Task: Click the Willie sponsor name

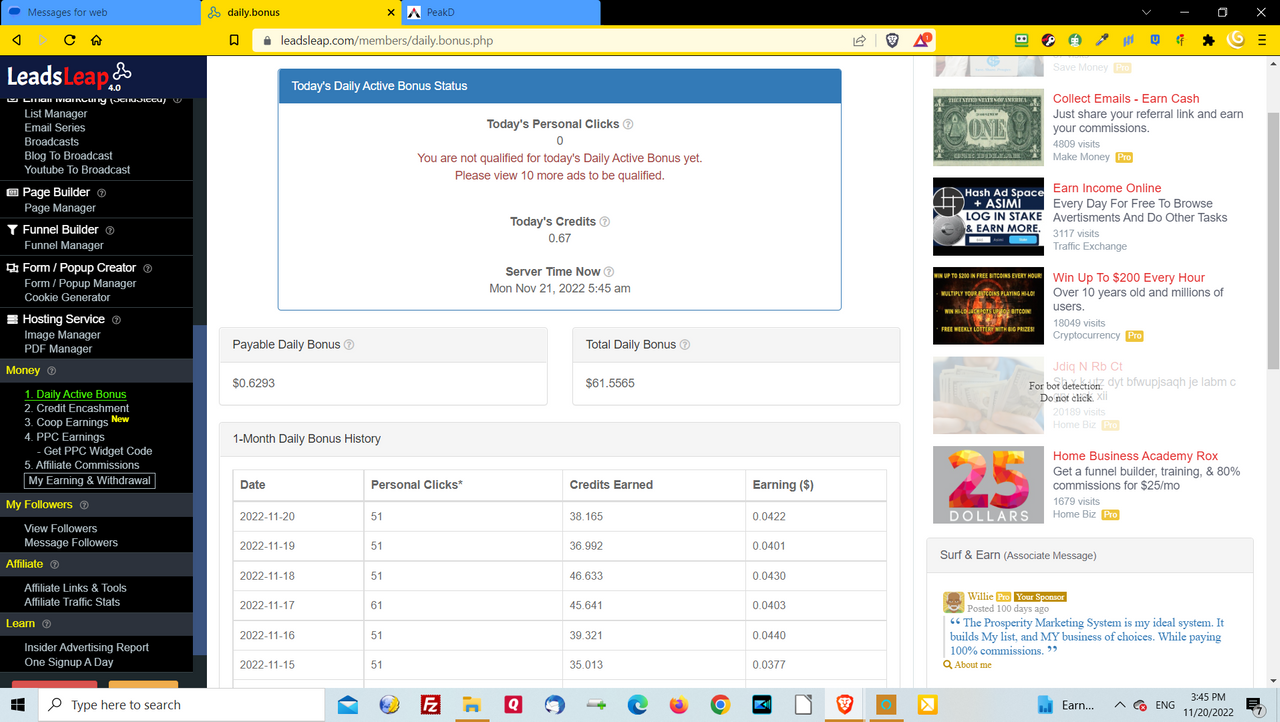Action: tap(980, 596)
